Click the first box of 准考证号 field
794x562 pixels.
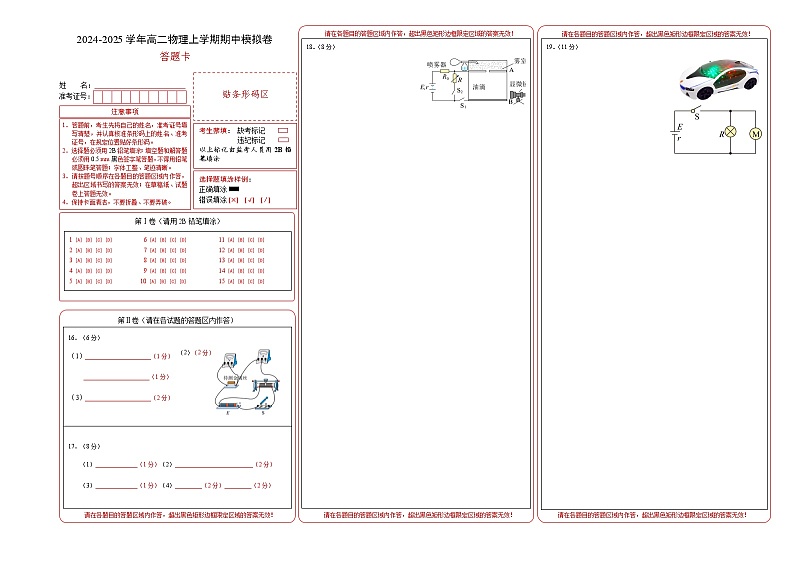pyautogui.click(x=98, y=97)
